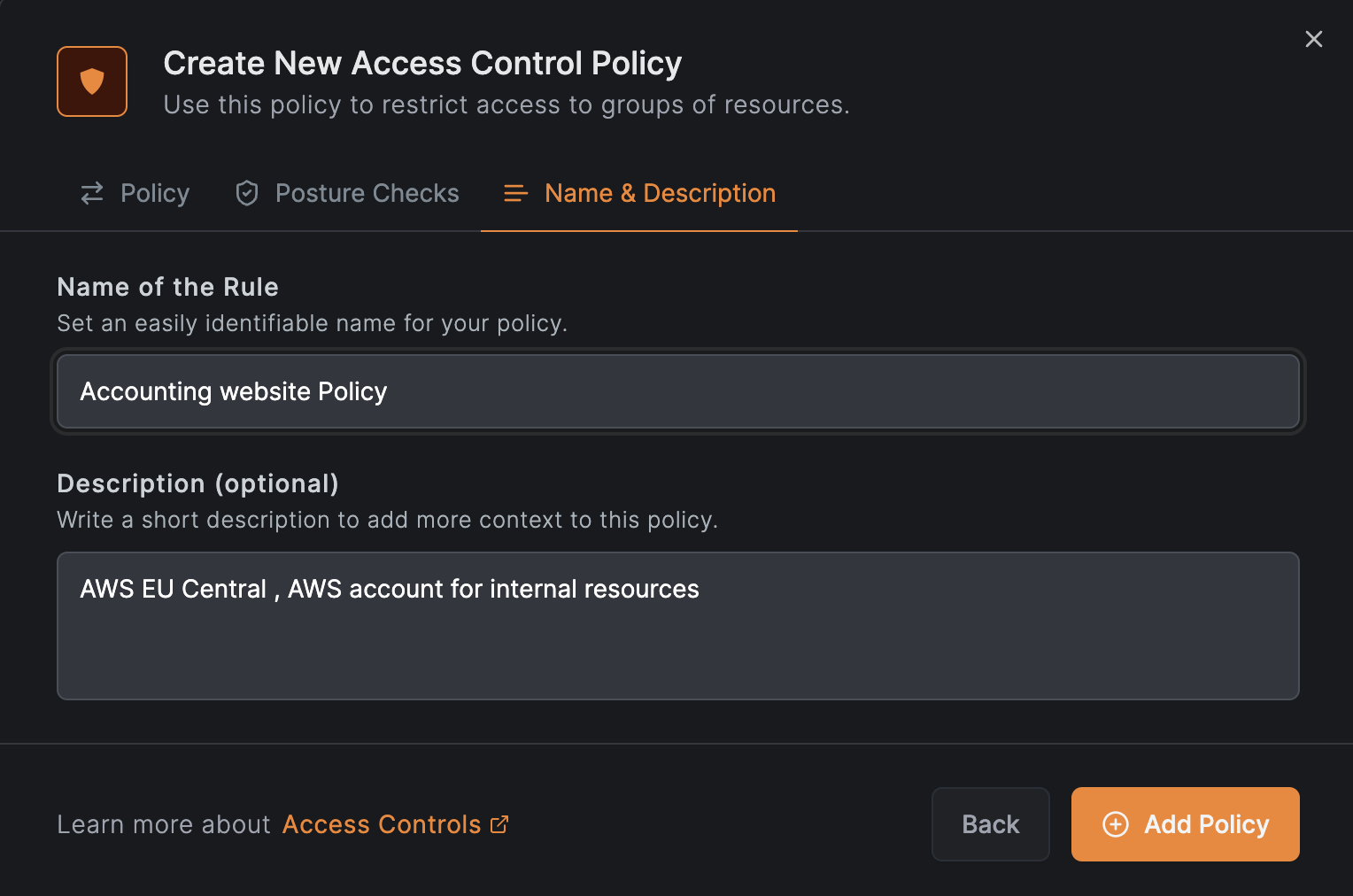Open the Posture Checks tab

[347, 193]
